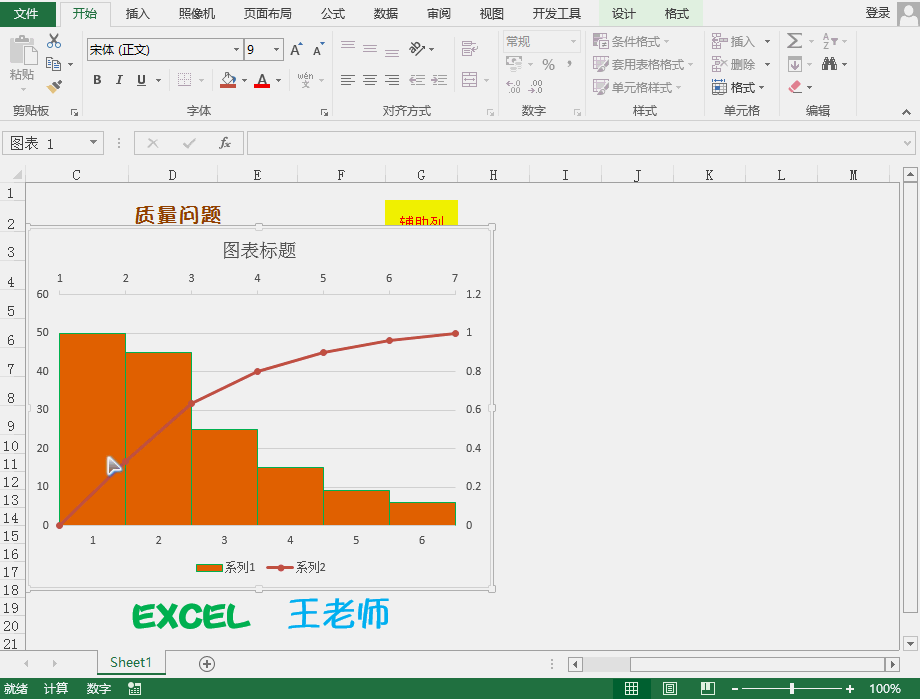Center text horizontally

tap(370, 80)
